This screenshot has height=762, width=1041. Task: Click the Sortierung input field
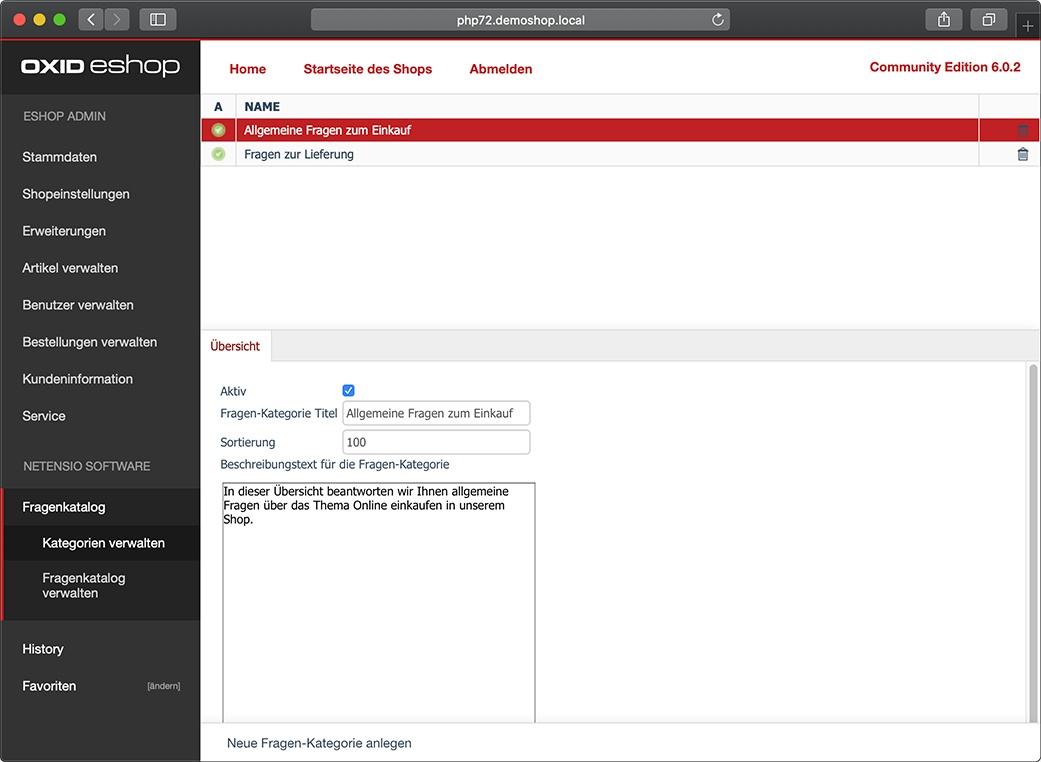click(436, 442)
